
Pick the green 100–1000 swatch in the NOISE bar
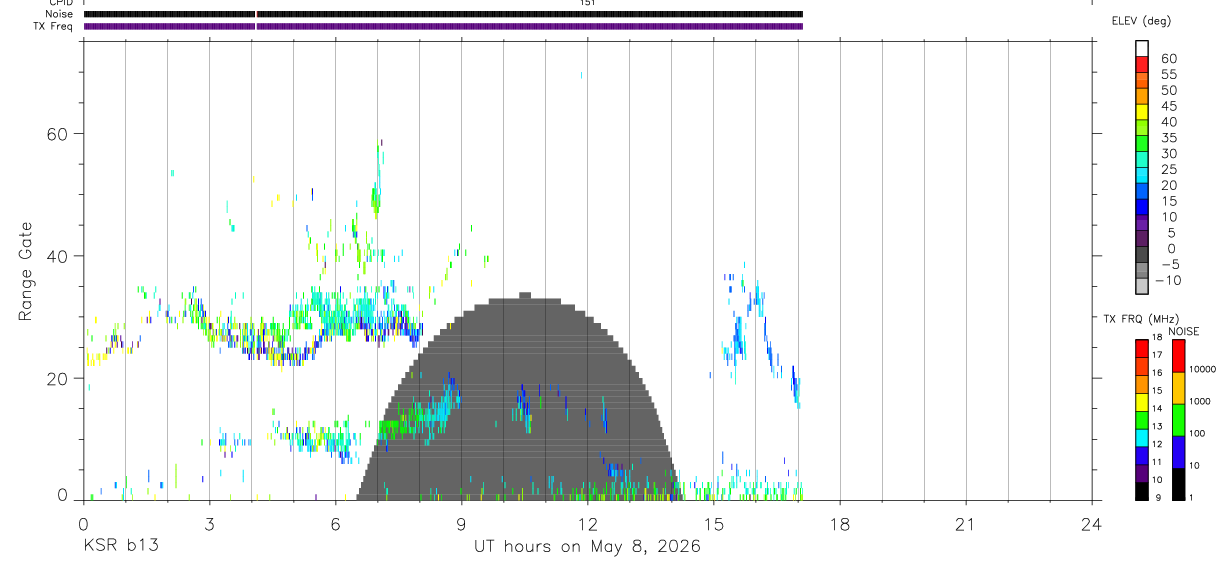click(1178, 420)
